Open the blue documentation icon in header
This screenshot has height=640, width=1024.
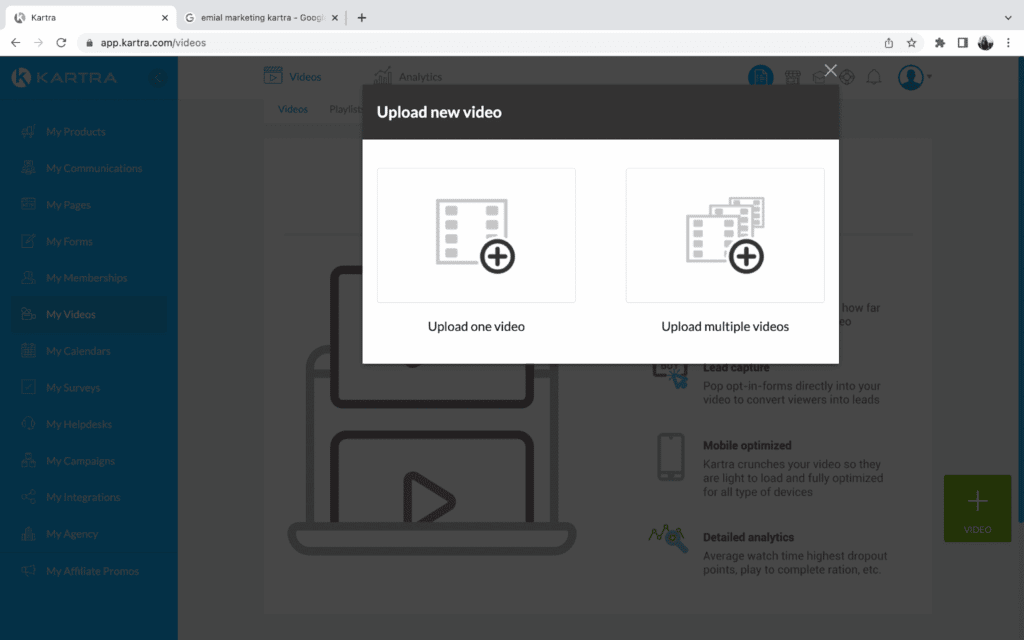tap(761, 77)
